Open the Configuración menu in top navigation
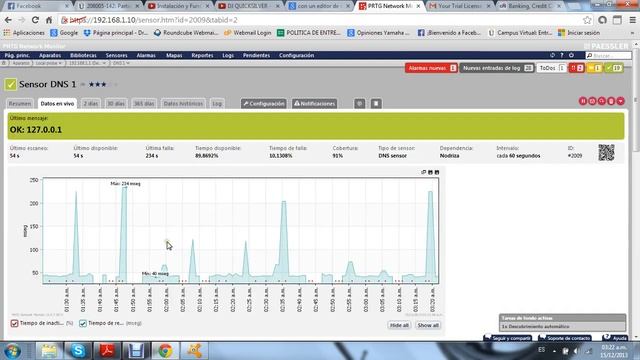 coord(296,55)
